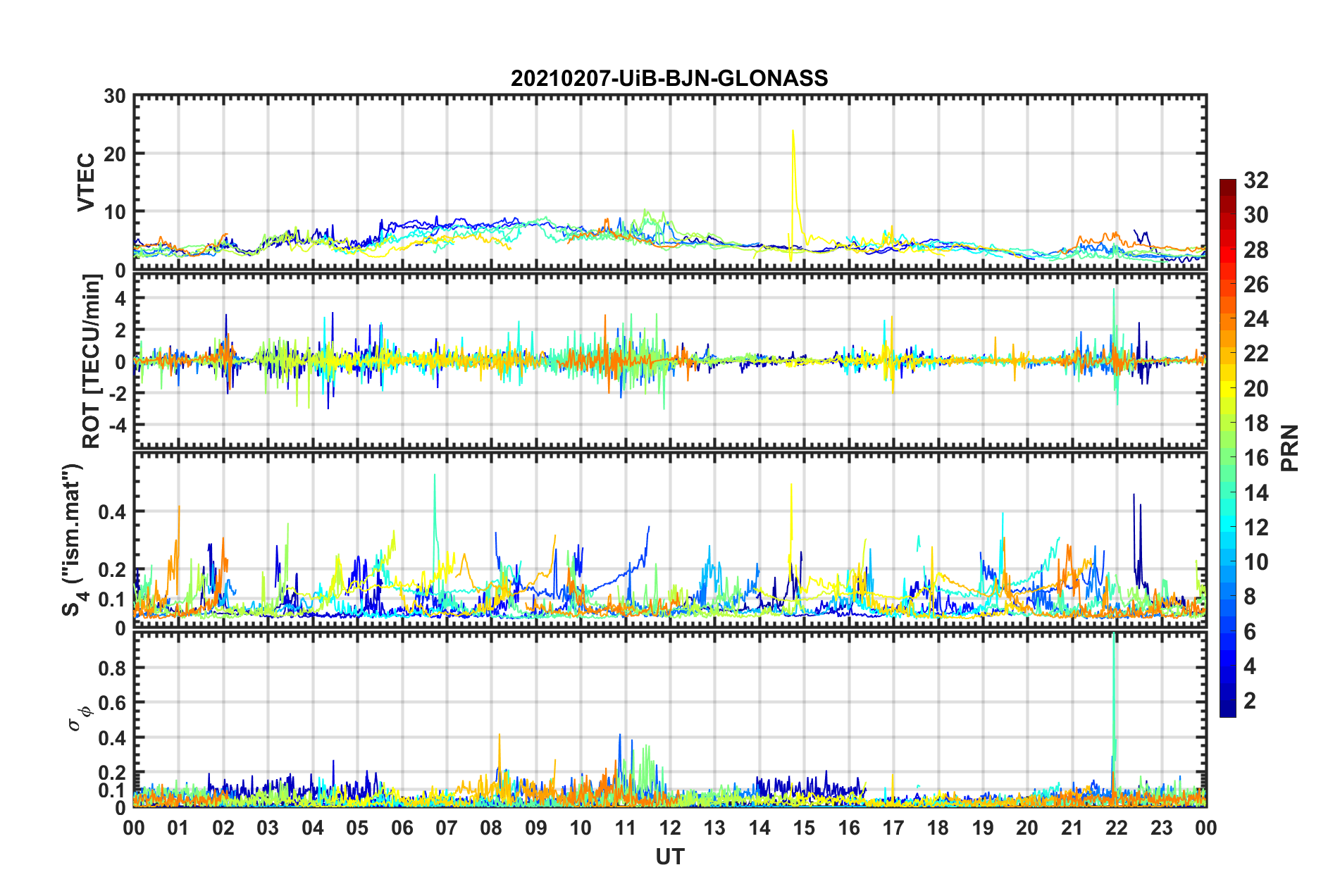Click the 09 tick on the UT axis

[536, 828]
